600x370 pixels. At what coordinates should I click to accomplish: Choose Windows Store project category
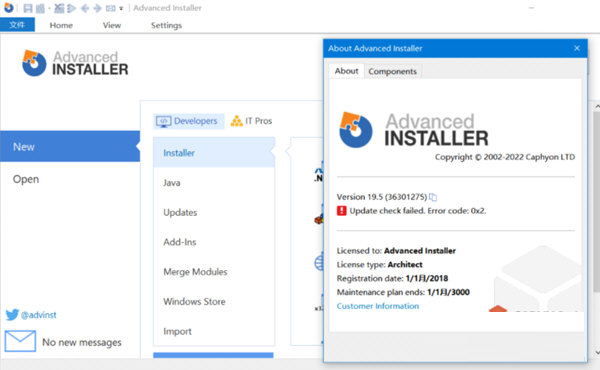[214, 302]
